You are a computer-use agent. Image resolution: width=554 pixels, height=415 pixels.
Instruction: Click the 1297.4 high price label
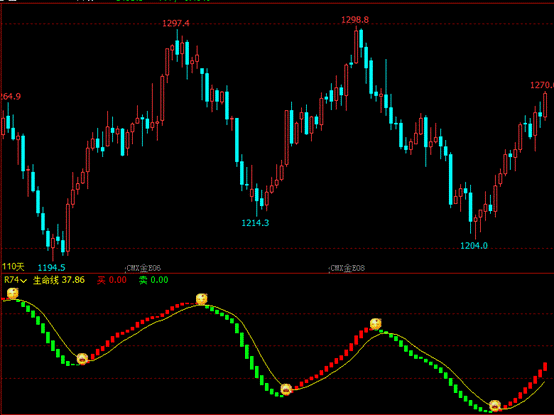176,23
